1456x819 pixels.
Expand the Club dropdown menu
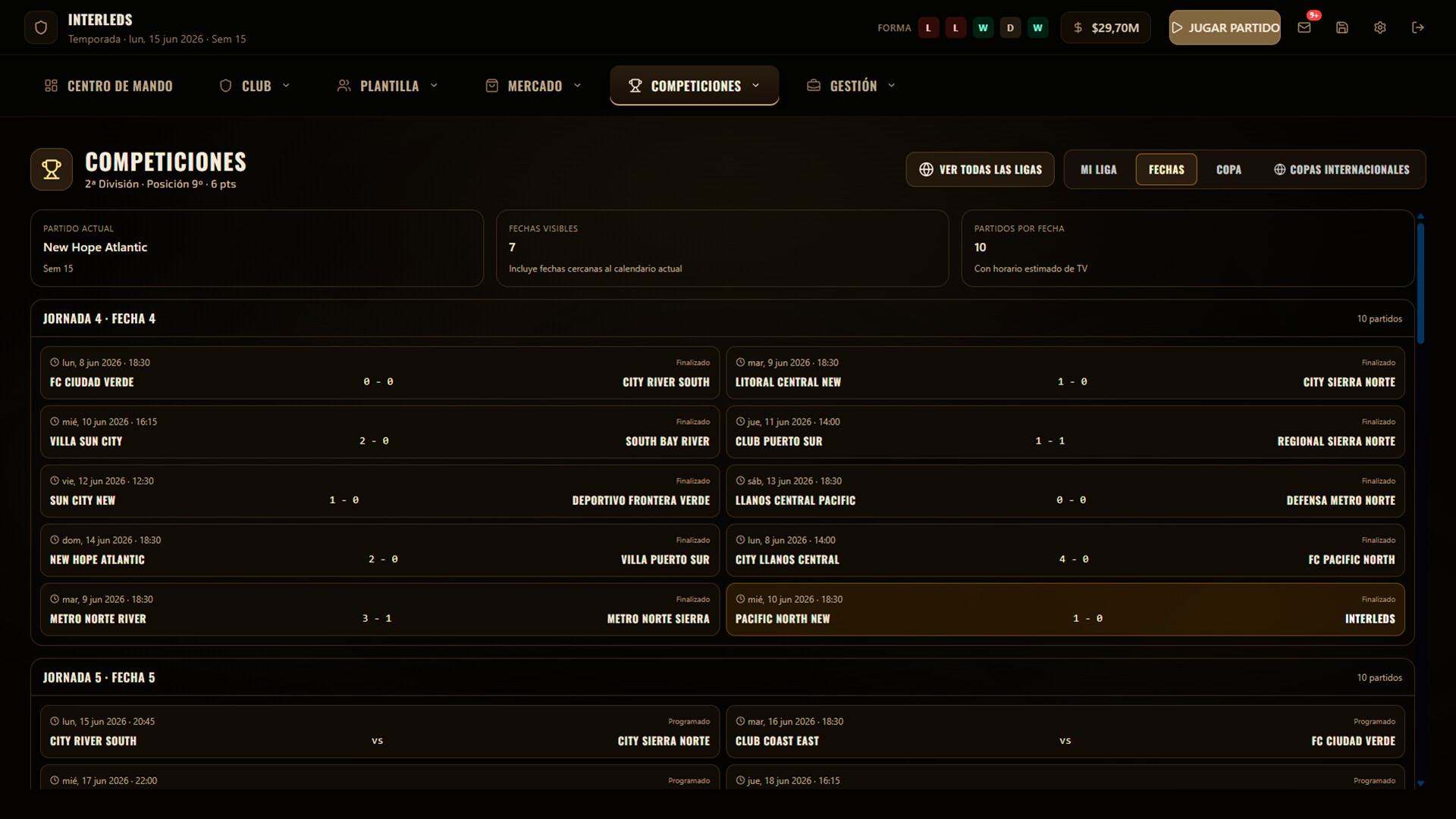(x=255, y=86)
